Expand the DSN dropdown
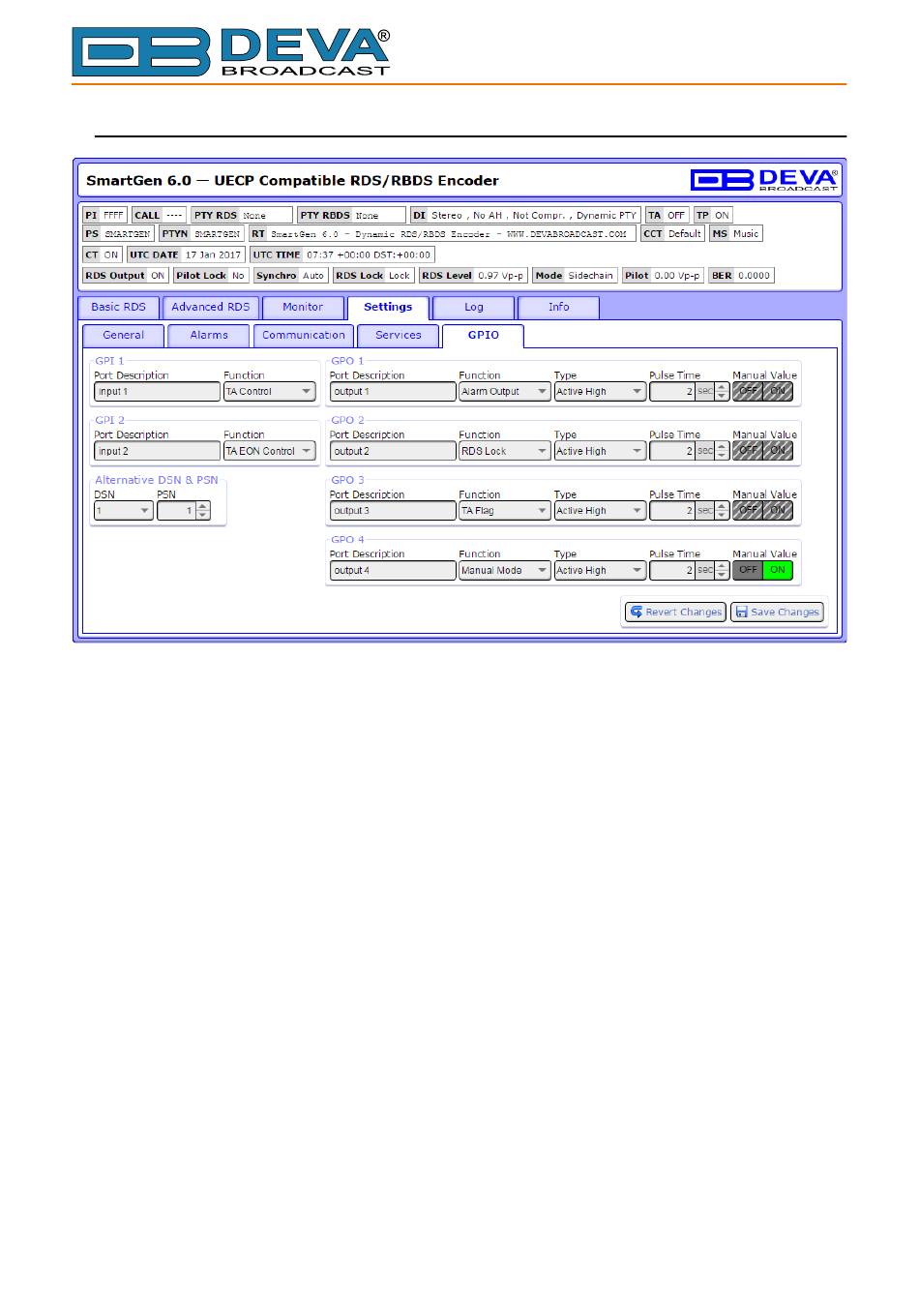The height and width of the screenshot is (1316, 919). pos(123,511)
